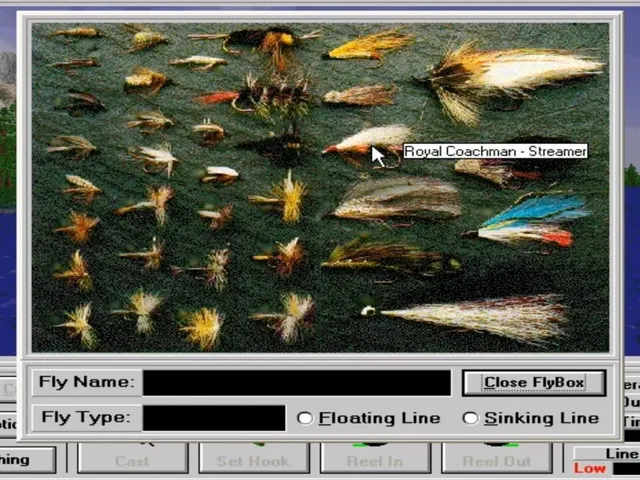Choose the Sinking Line option
Screen dimensions: 640x480
tap(531, 418)
